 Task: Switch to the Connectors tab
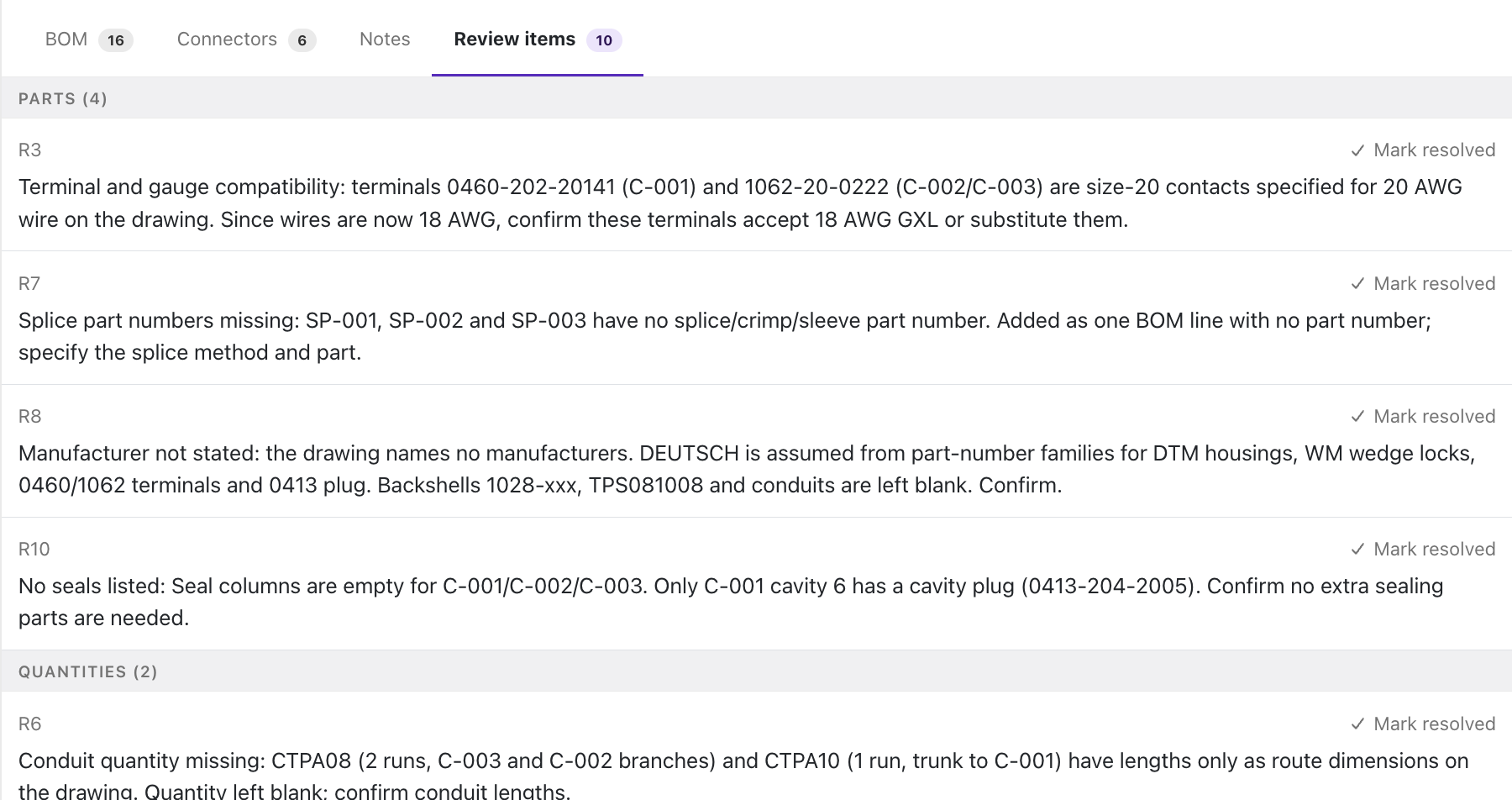(246, 39)
